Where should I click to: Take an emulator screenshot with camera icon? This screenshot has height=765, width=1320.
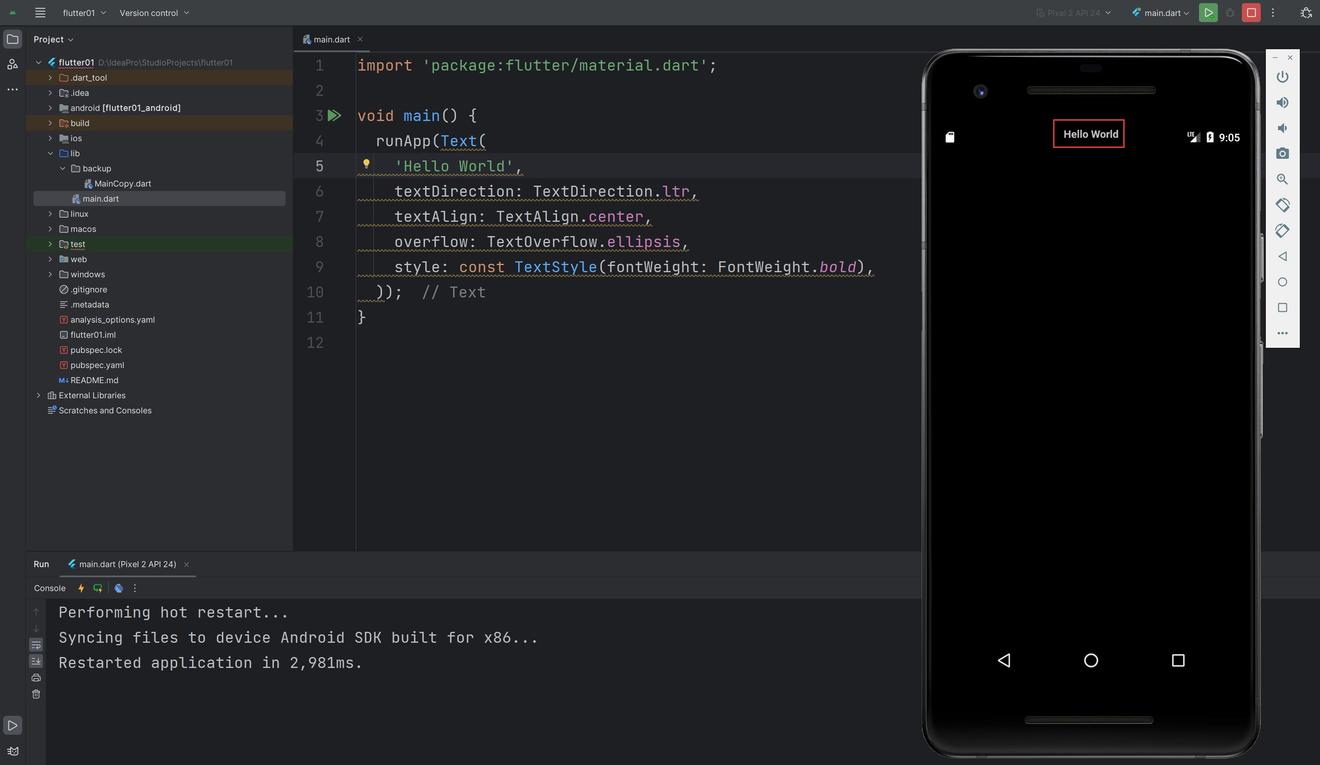coord(1282,154)
